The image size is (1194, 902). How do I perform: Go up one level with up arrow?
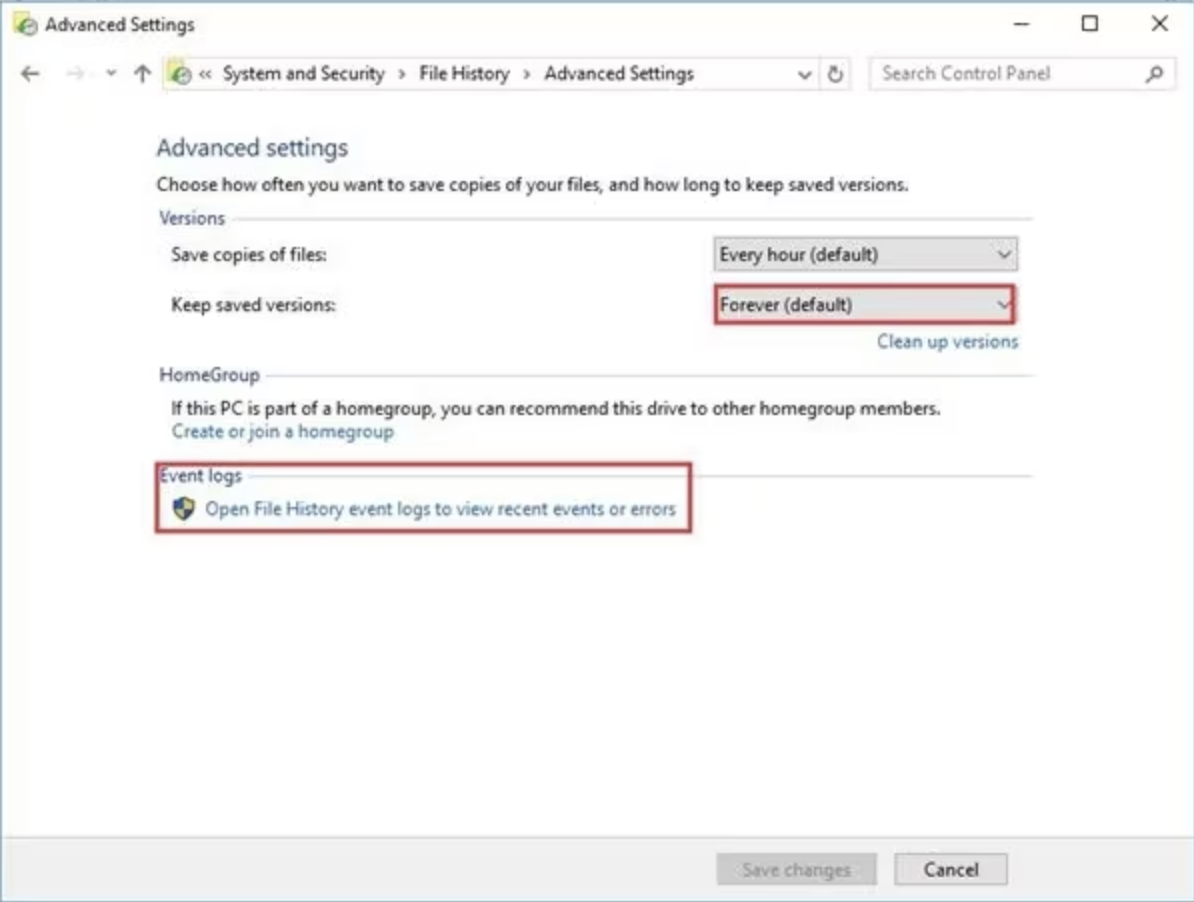[x=142, y=74]
